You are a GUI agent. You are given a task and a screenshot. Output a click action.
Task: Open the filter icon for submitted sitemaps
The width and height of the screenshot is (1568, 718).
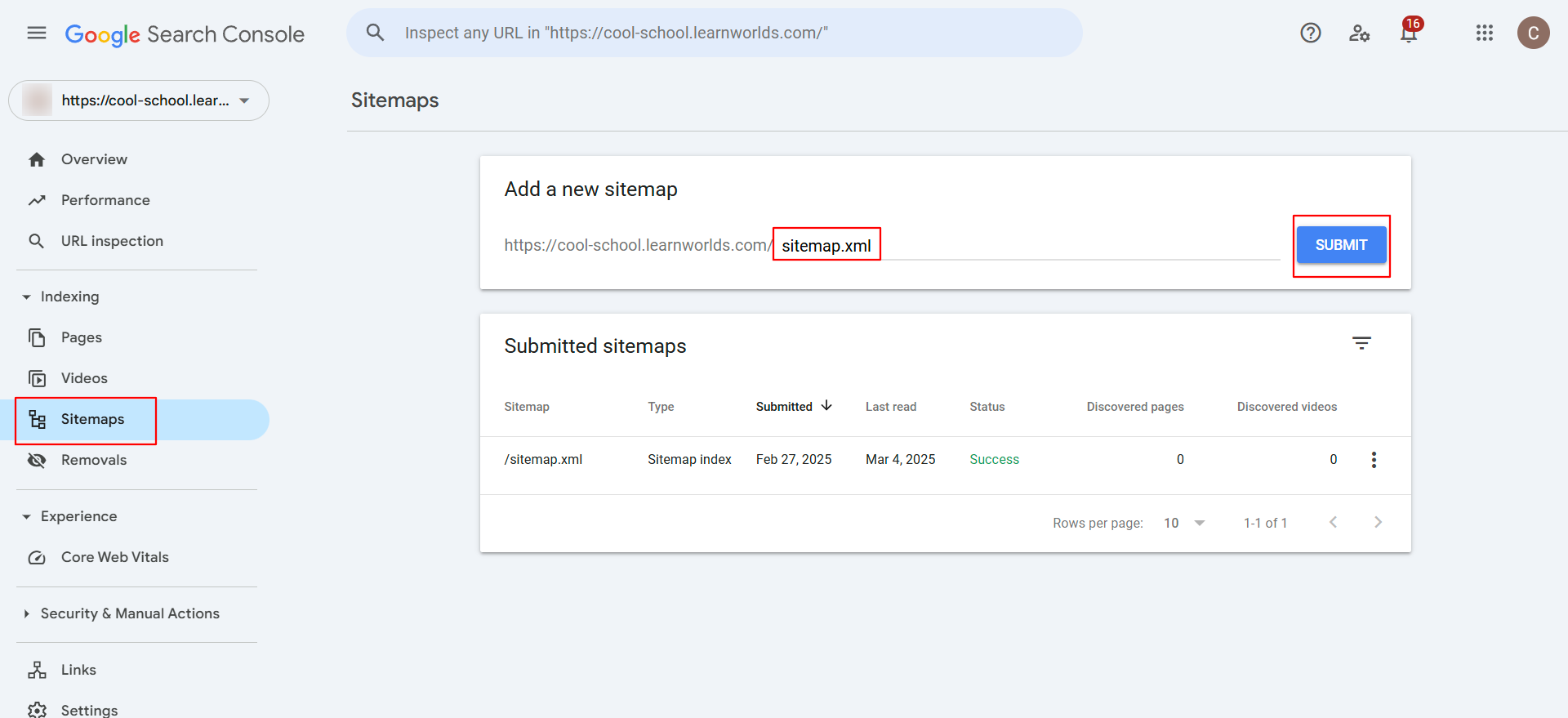click(1361, 343)
